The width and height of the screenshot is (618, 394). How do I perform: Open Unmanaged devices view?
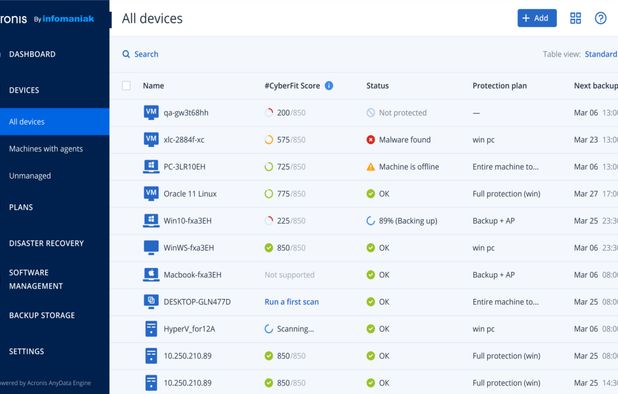30,176
